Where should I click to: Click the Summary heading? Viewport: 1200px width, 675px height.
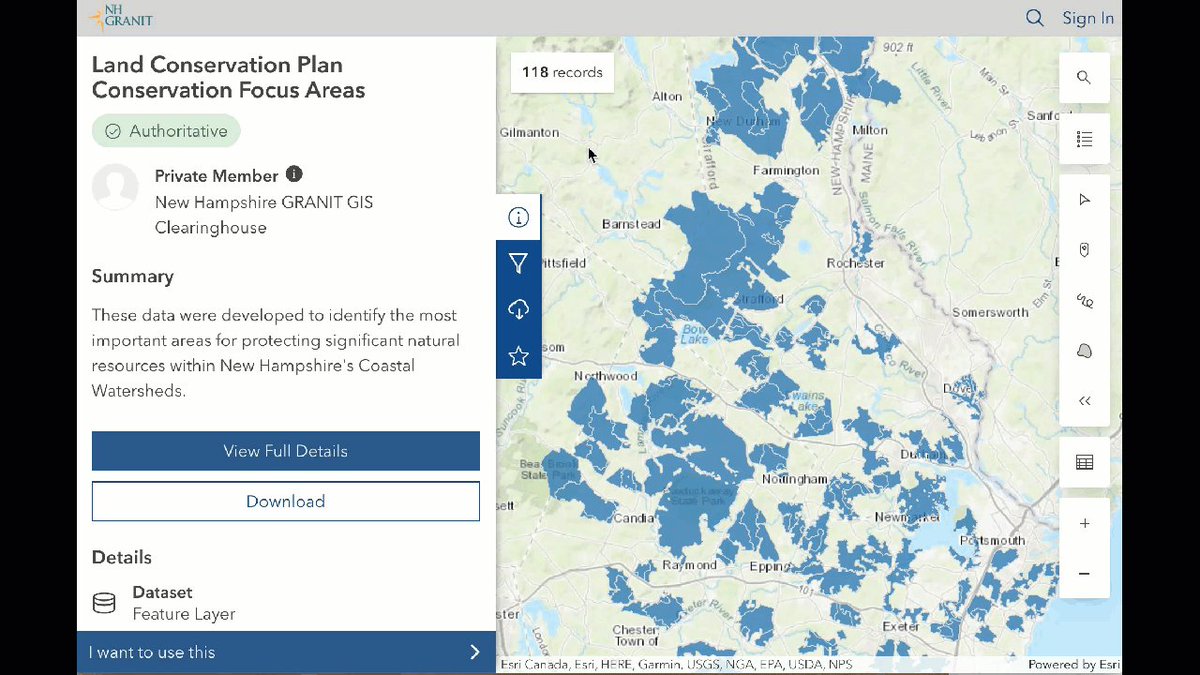[x=133, y=276]
